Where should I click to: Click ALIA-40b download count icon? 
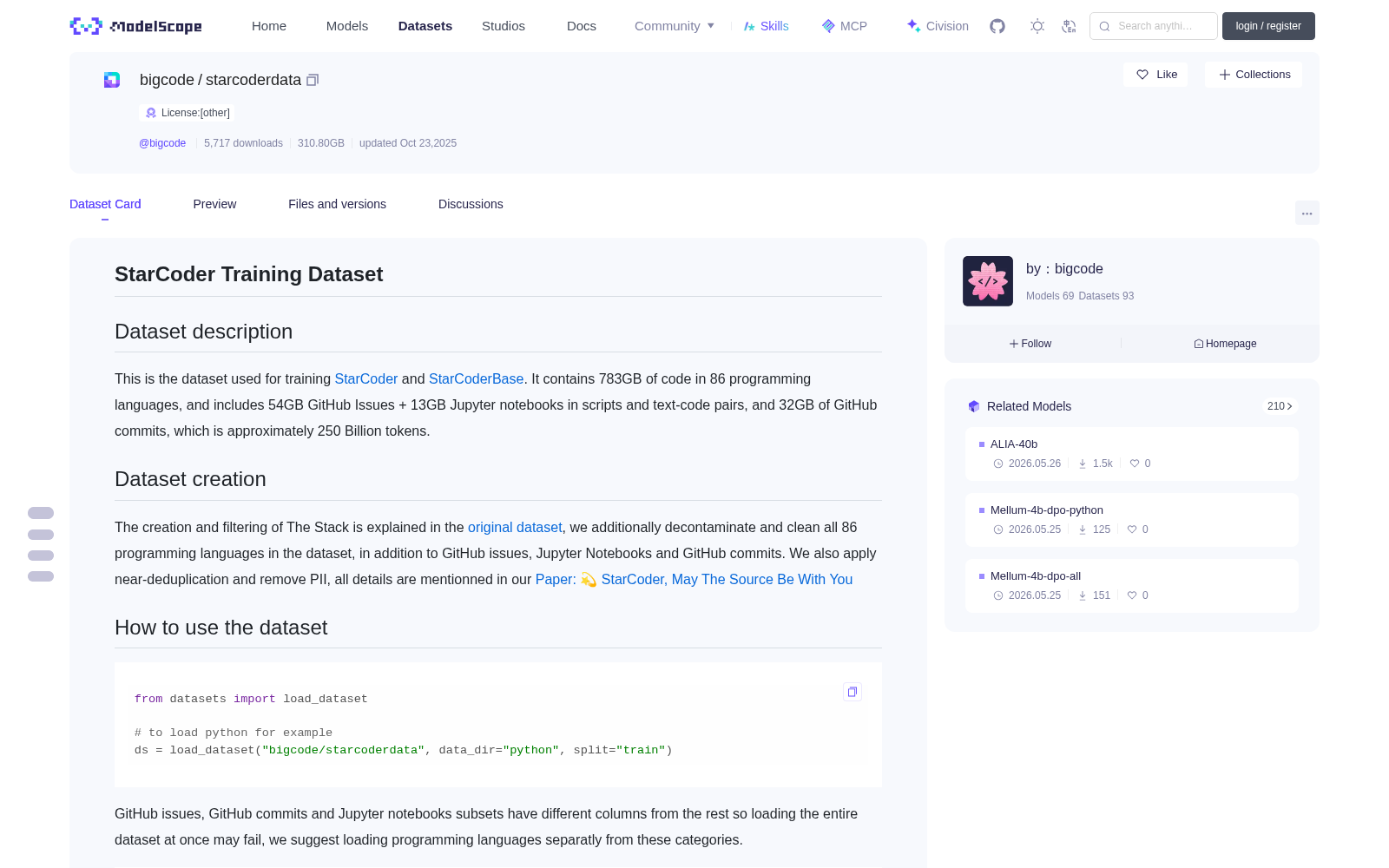[1083, 464]
